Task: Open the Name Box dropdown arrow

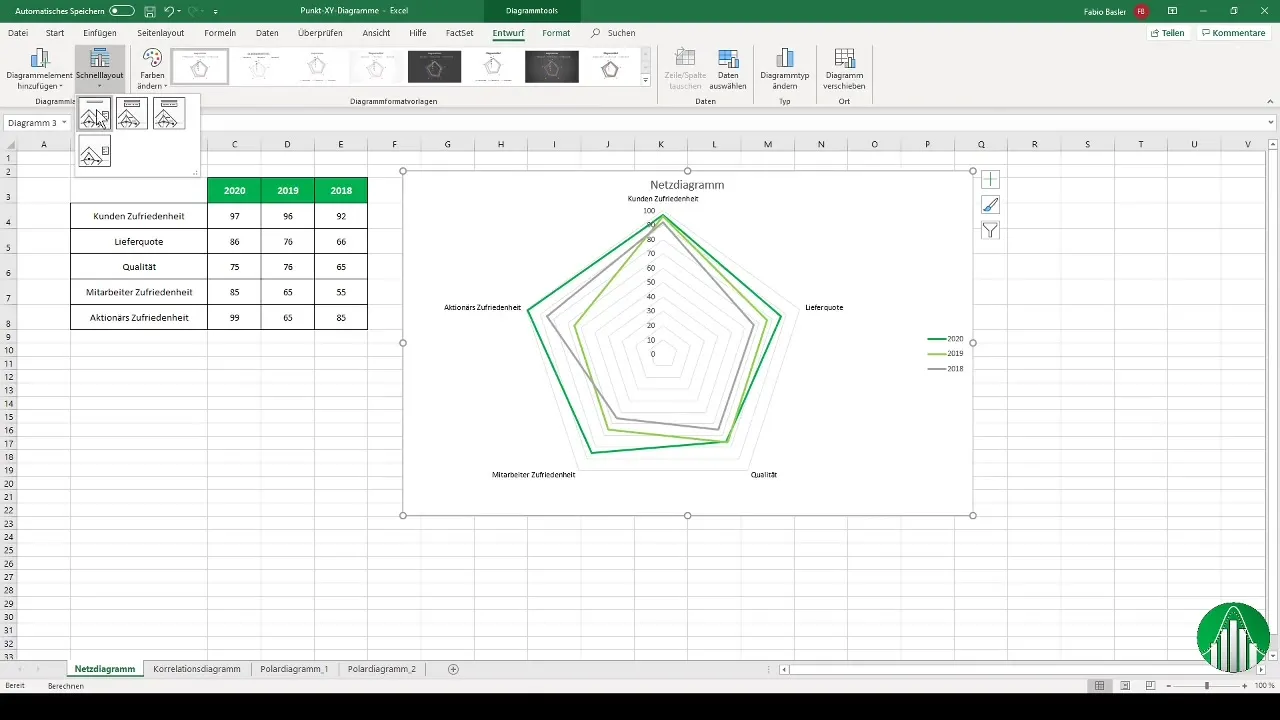Action: pos(64,123)
